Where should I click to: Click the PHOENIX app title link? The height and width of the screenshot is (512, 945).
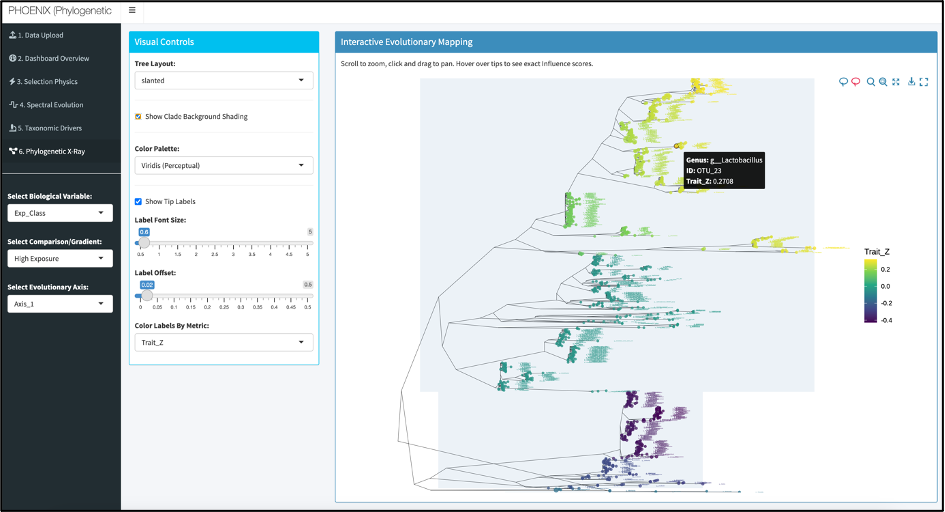(58, 10)
